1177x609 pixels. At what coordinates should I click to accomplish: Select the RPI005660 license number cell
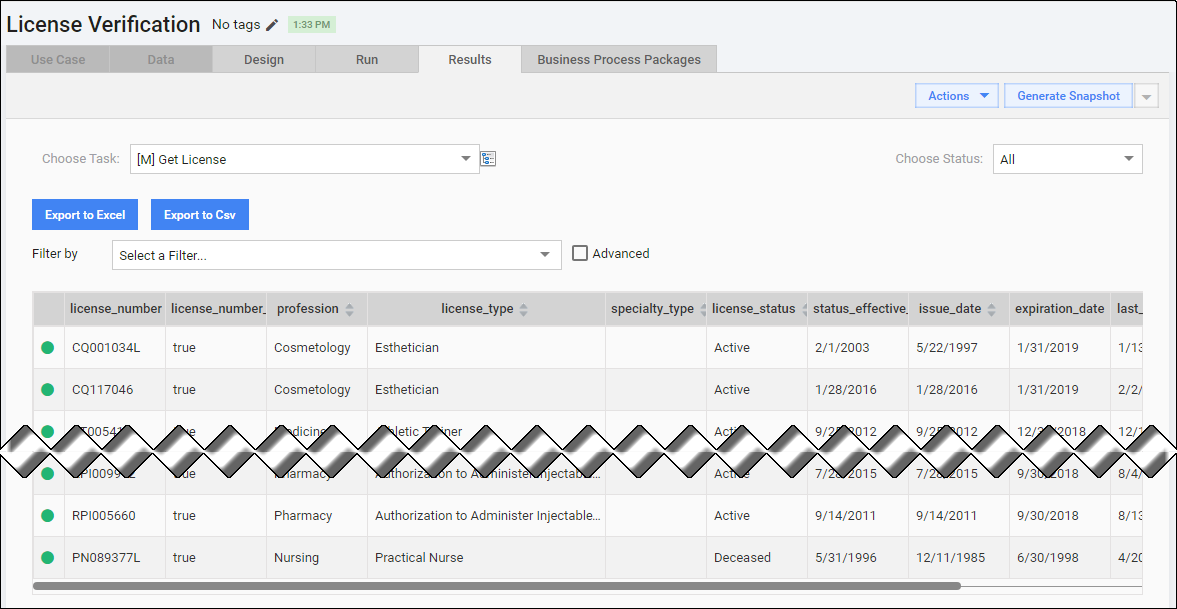[115, 516]
